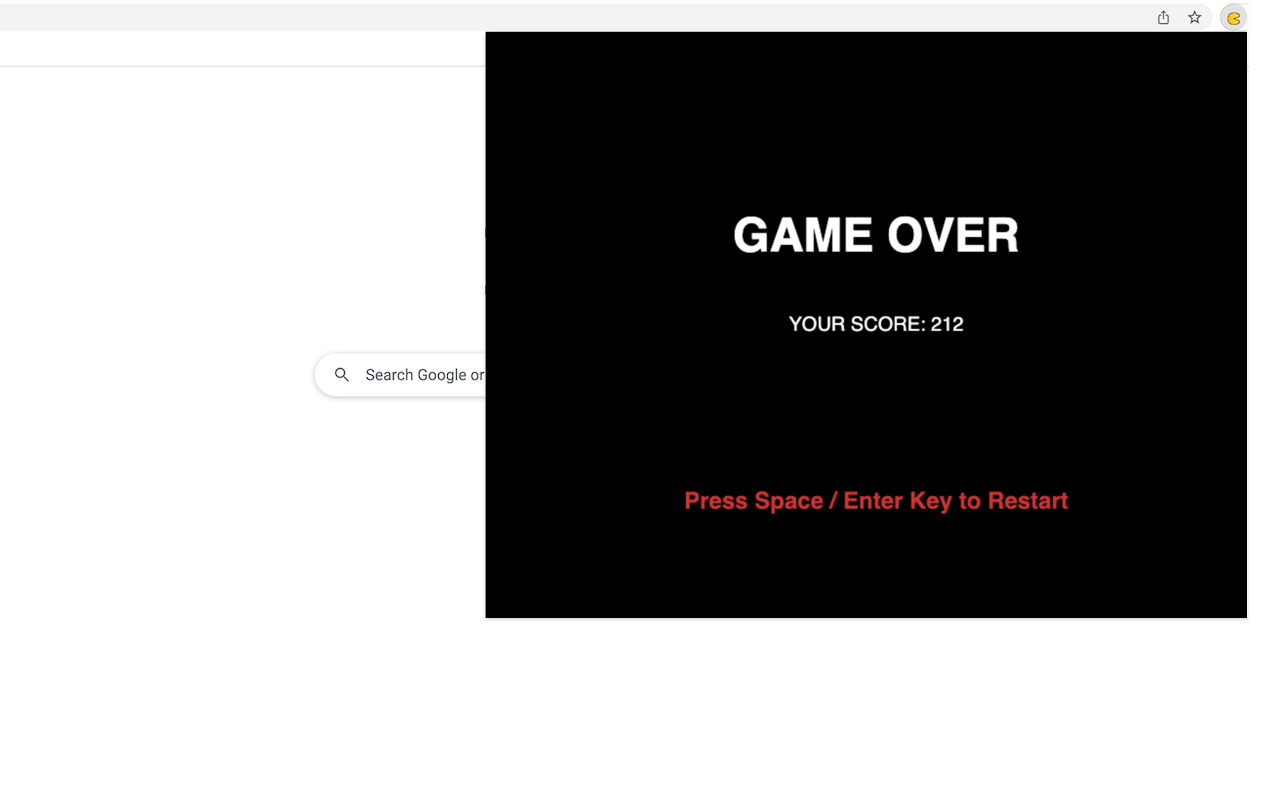1280x800 pixels.
Task: Click Press Space / Enter Key to Restart
Action: 876,501
